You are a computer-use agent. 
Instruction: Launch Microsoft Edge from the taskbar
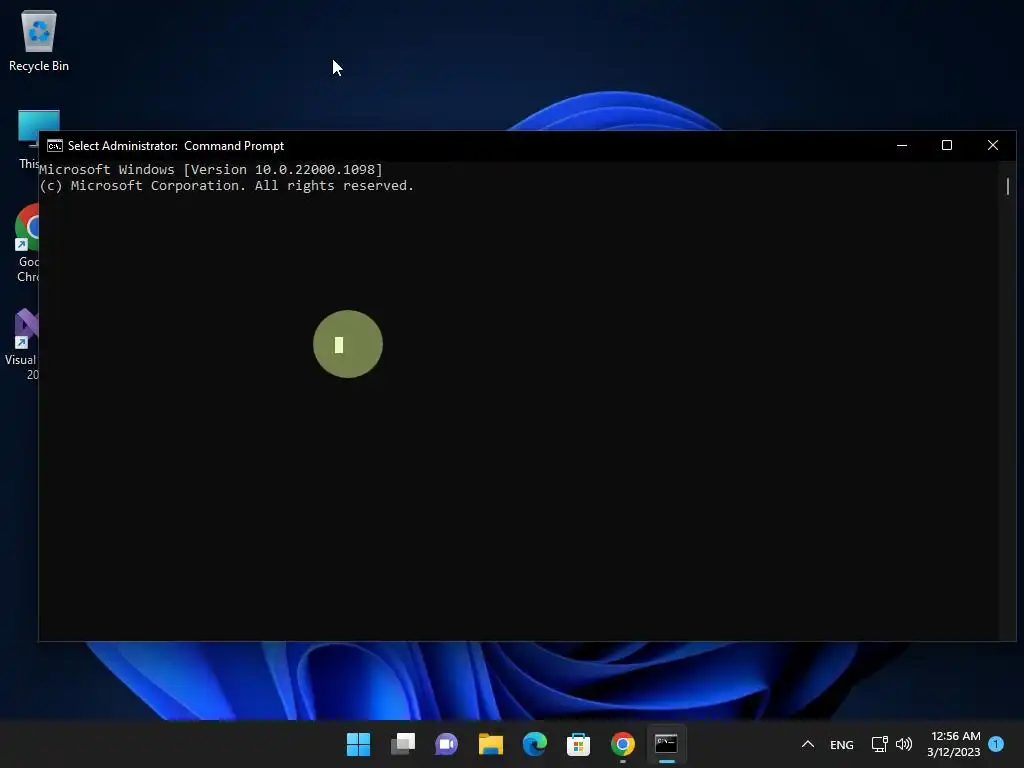point(534,744)
